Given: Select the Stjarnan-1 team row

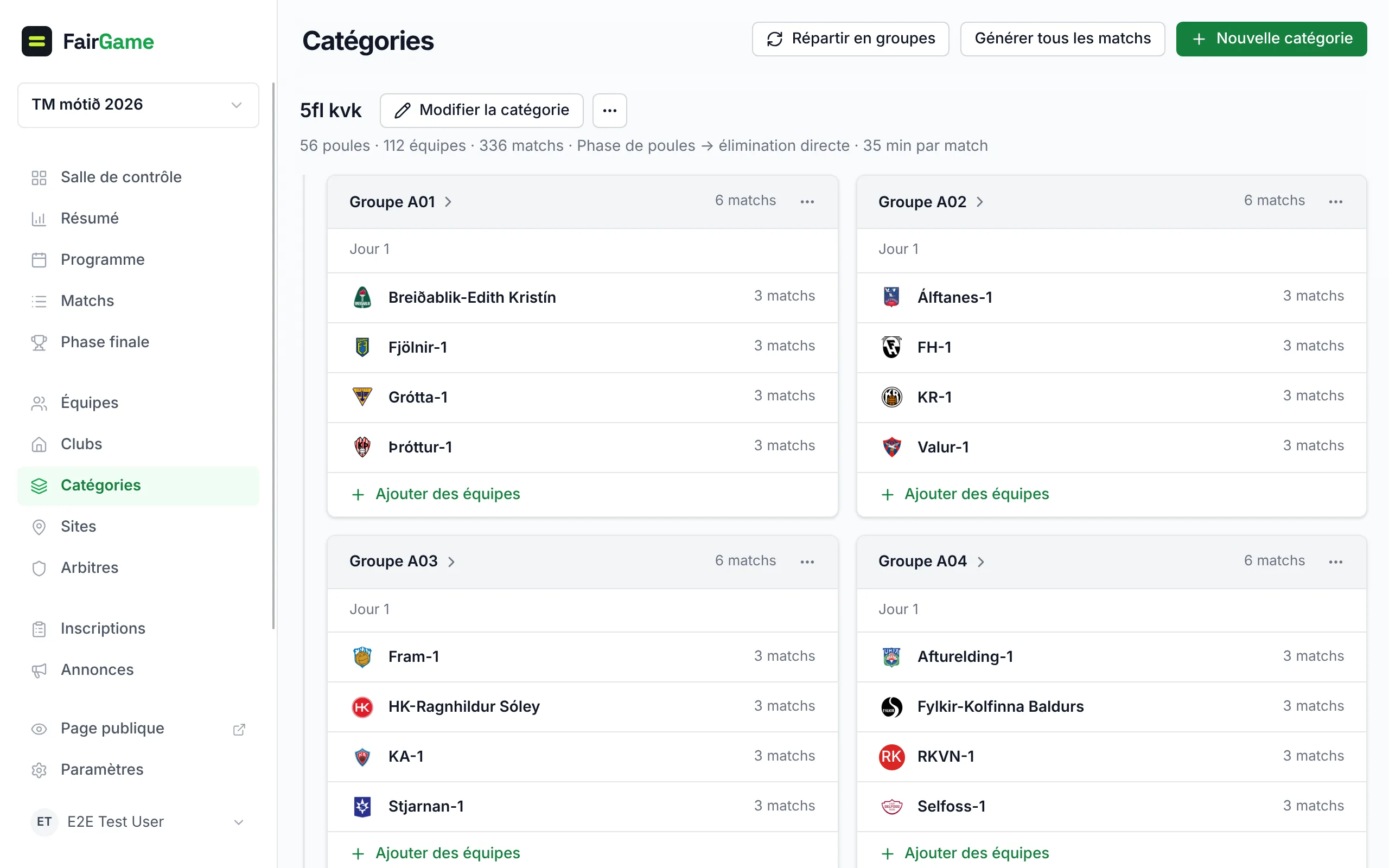Looking at the screenshot, I should tap(583, 807).
